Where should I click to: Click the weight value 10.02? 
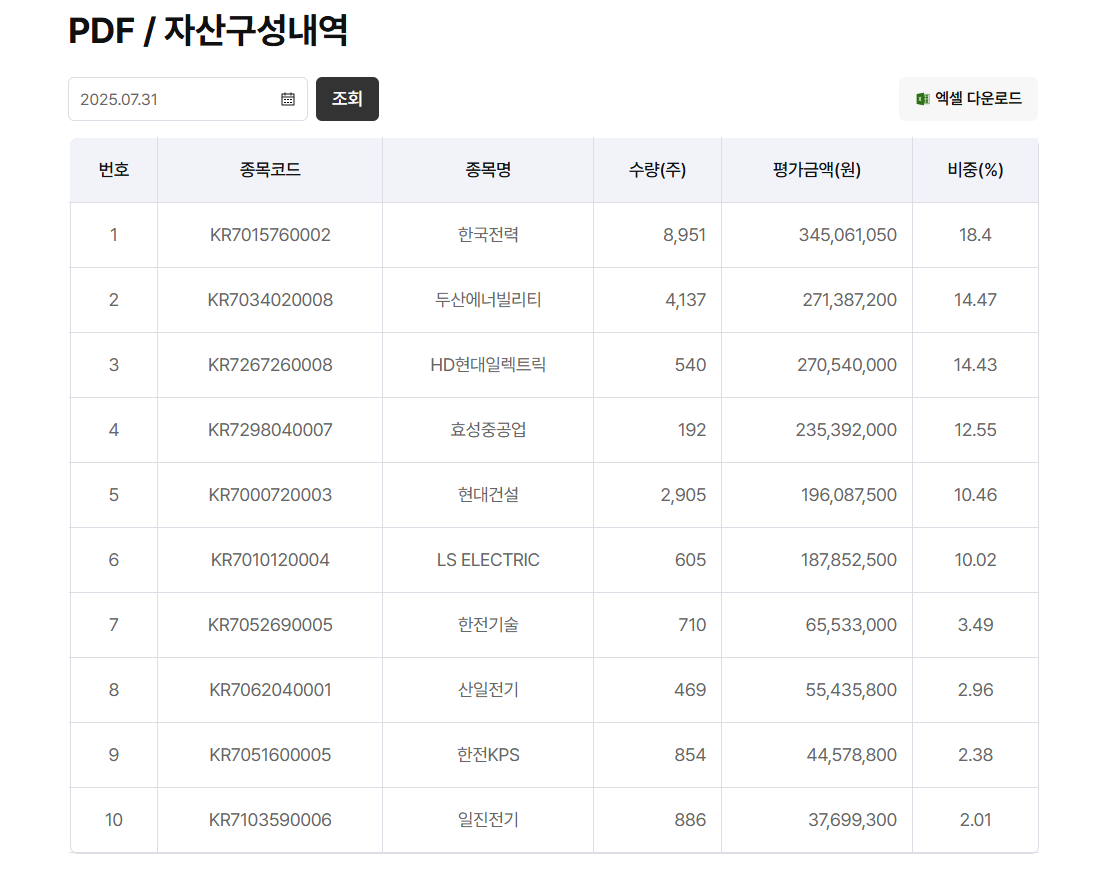pos(975,560)
